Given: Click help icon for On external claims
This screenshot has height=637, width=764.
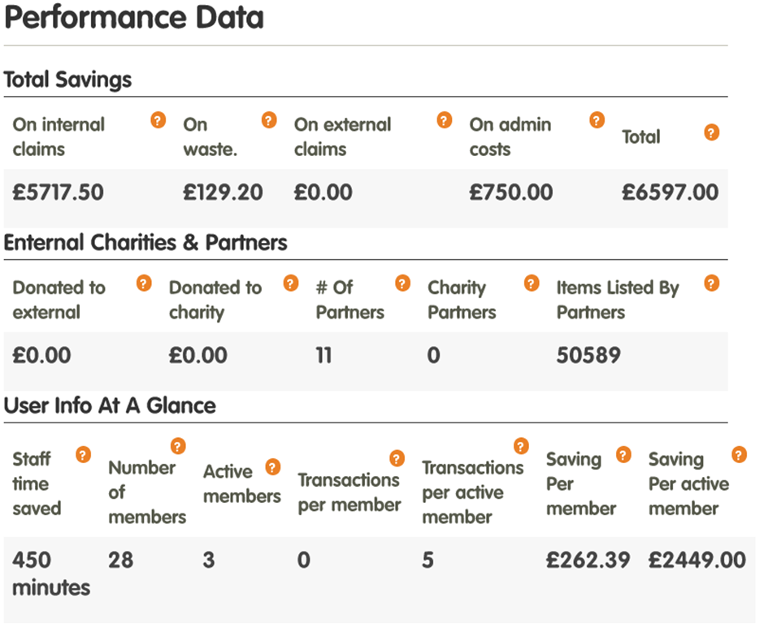Looking at the screenshot, I should coord(444,120).
